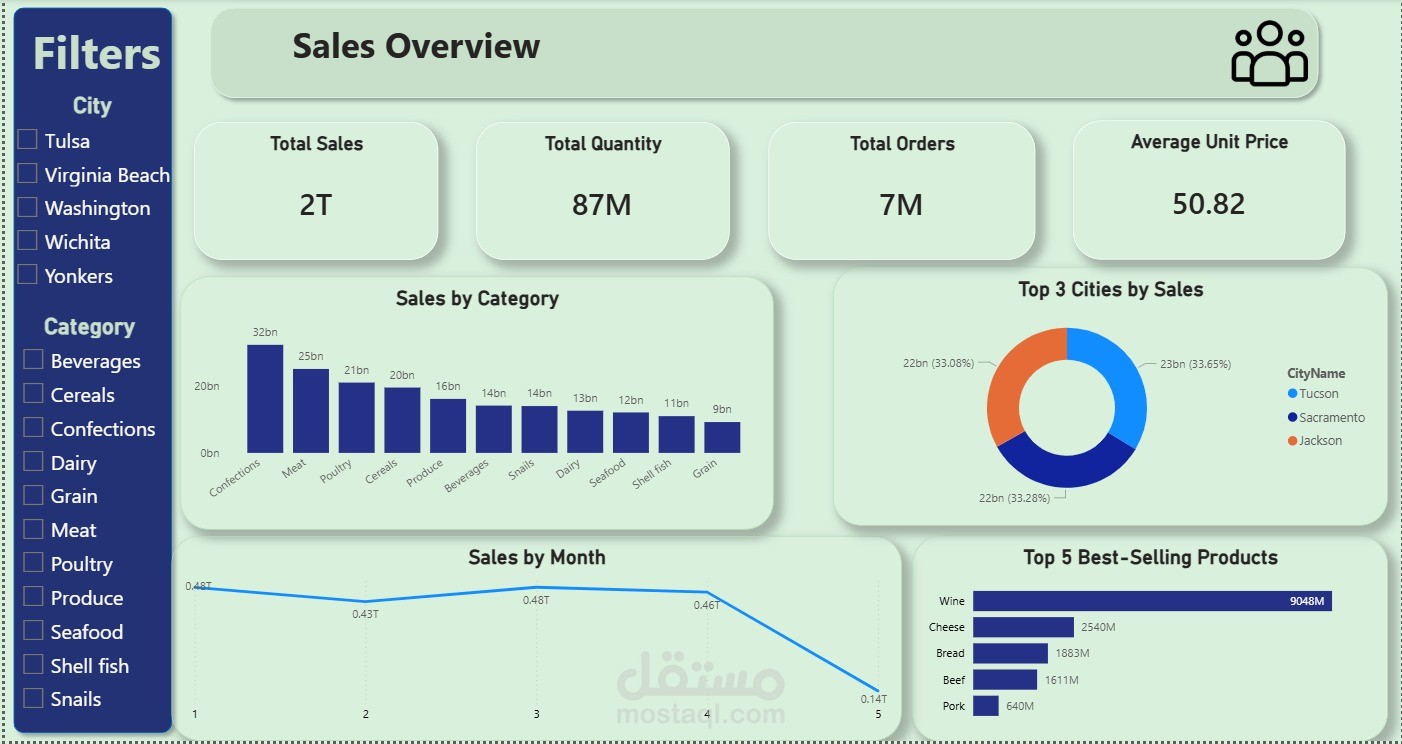The height and width of the screenshot is (744, 1402).
Task: Enable the Virginia Beach filter checkbox
Action: pyautogui.click(x=27, y=173)
